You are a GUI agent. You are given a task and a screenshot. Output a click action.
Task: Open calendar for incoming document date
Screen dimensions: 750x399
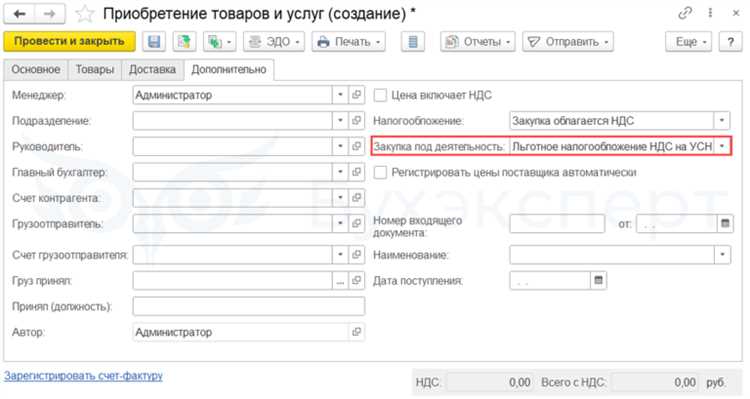725,223
